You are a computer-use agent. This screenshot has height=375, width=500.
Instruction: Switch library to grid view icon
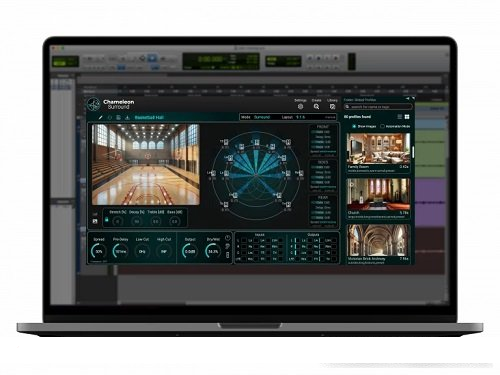click(x=407, y=117)
